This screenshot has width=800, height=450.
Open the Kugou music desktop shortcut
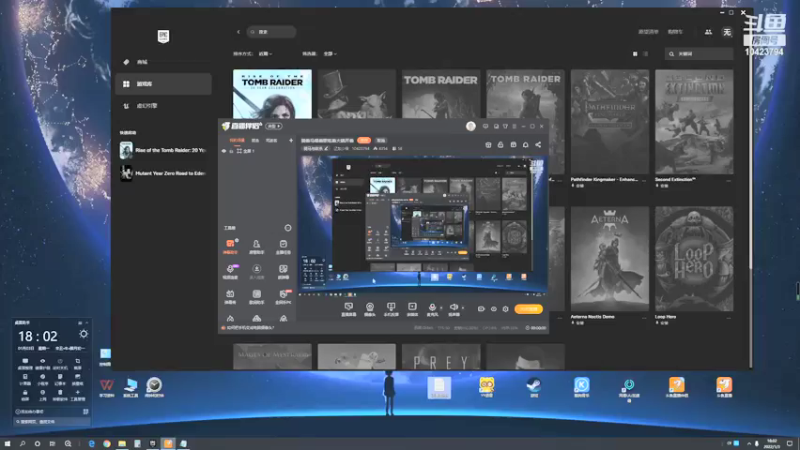click(x=582, y=387)
